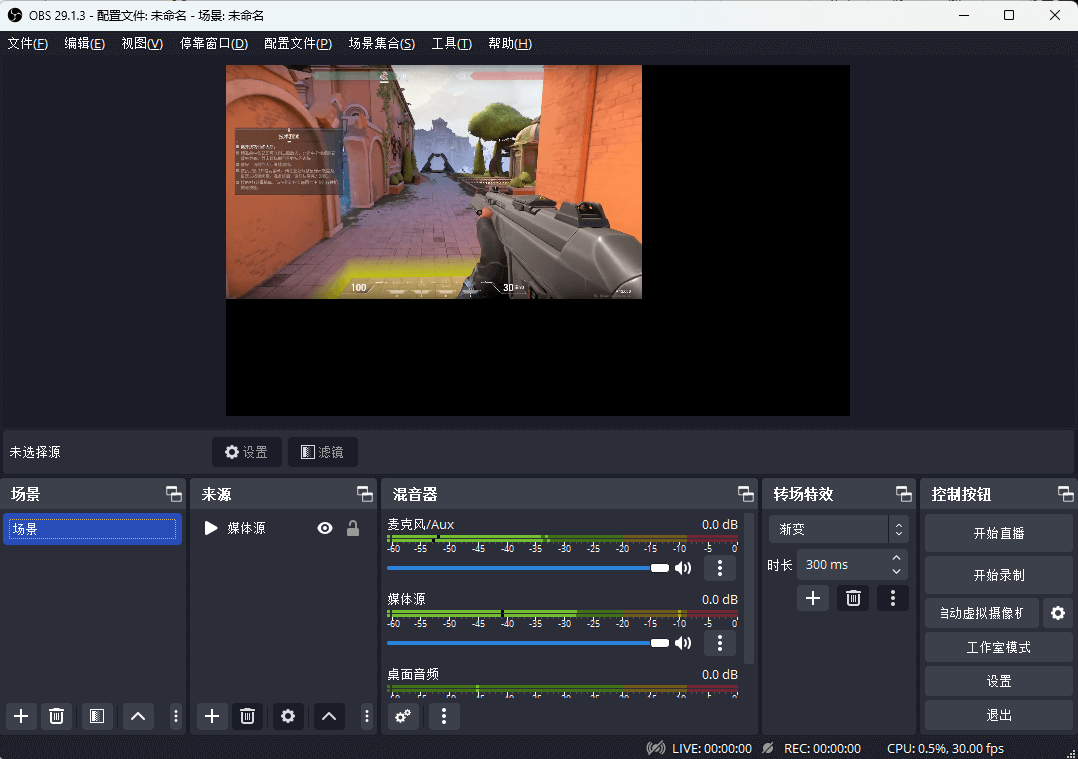The image size is (1078, 759).
Task: Click the 设置 button in source toolbar
Action: tap(247, 452)
